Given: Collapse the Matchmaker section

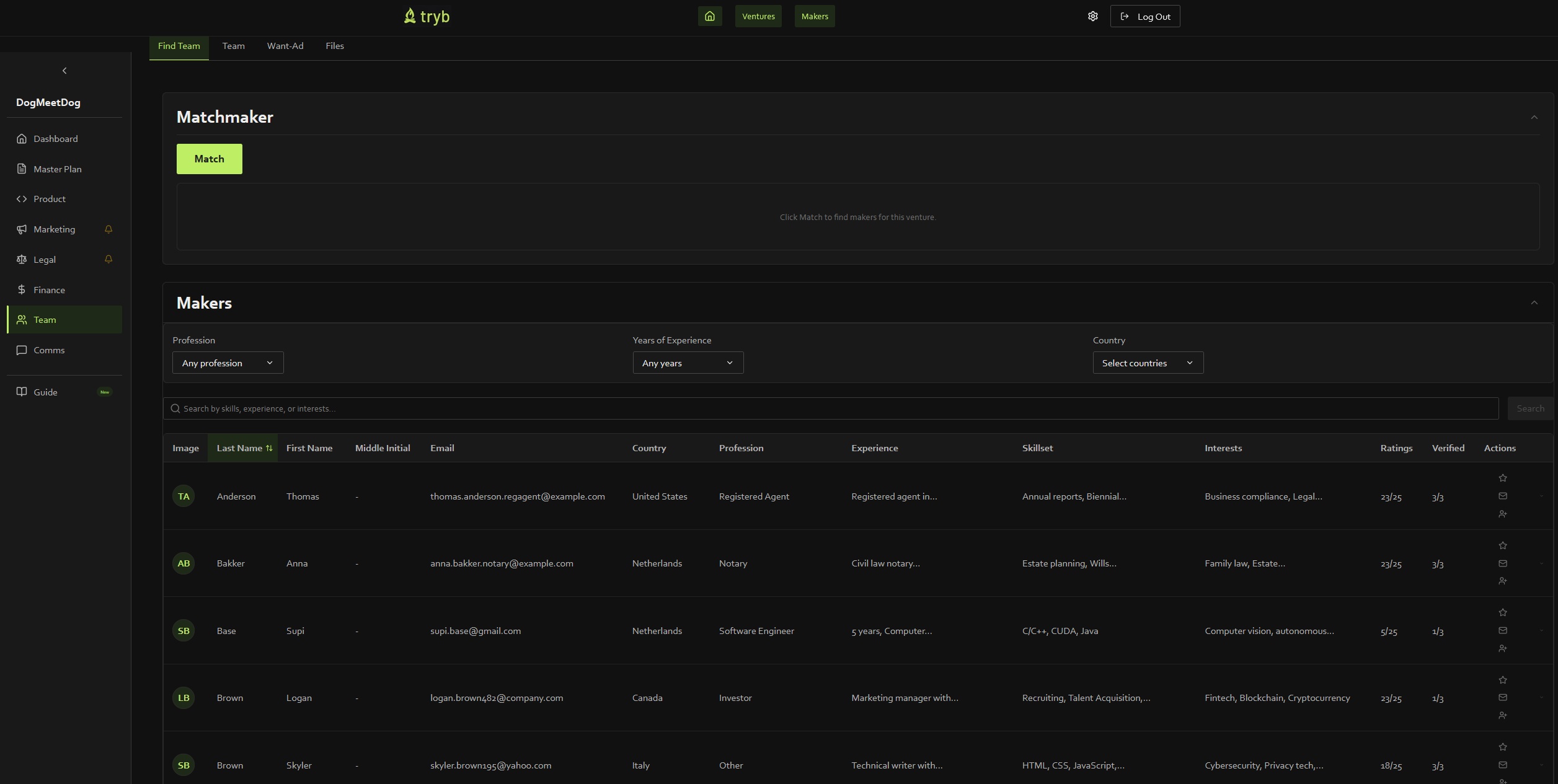Looking at the screenshot, I should pos(1534,117).
